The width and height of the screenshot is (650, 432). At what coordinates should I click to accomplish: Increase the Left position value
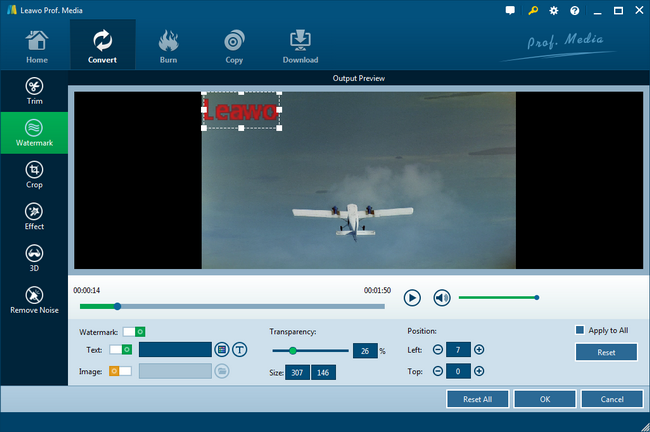tap(479, 349)
